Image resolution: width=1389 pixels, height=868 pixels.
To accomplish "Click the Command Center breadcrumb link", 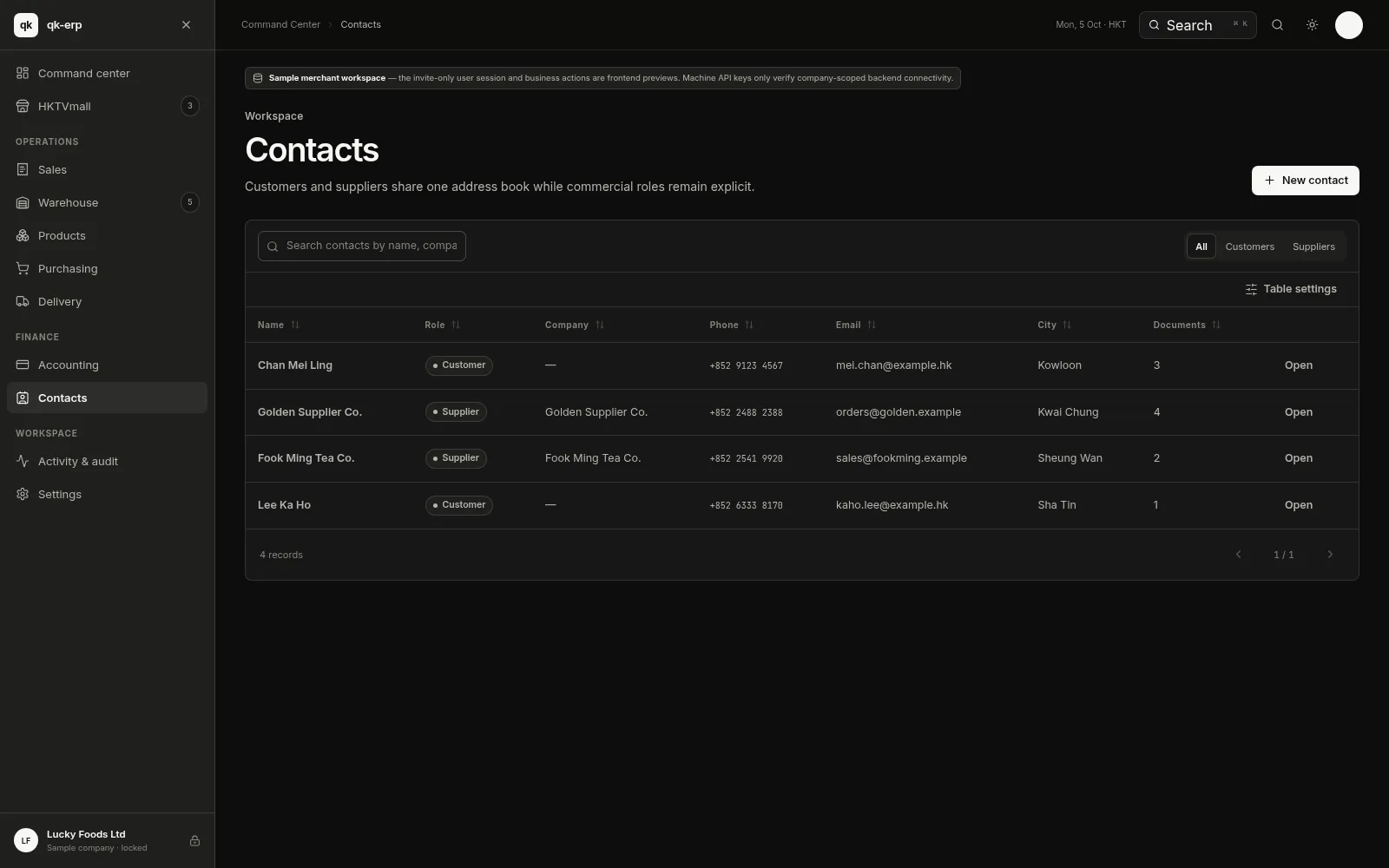I will (x=280, y=24).
